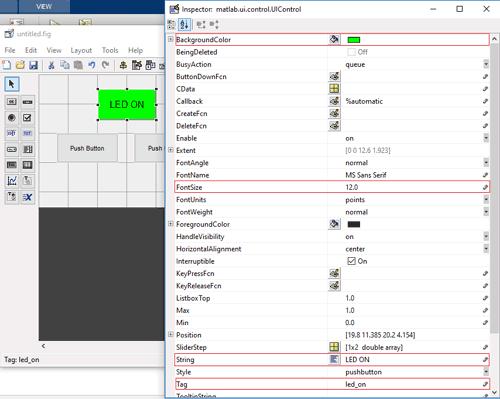
Task: Open the Style dropdown
Action: [x=486, y=372]
